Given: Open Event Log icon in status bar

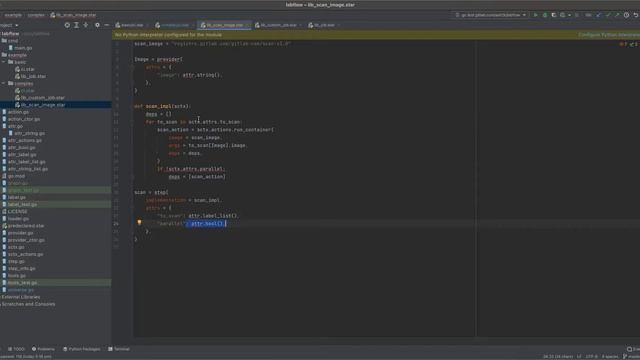Looking at the screenshot, I should (629, 349).
